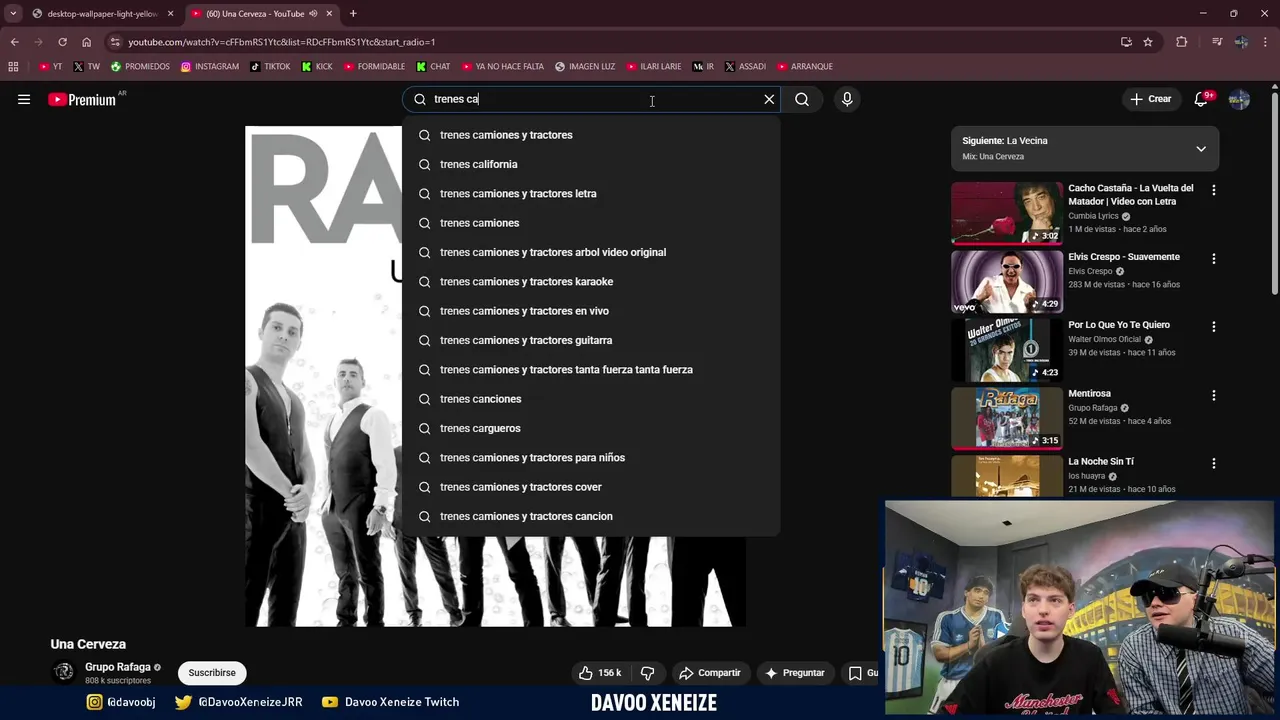The image size is (1280, 720).
Task: Select suggestion tanta fuerza tanta fuerza
Action: tap(591, 369)
